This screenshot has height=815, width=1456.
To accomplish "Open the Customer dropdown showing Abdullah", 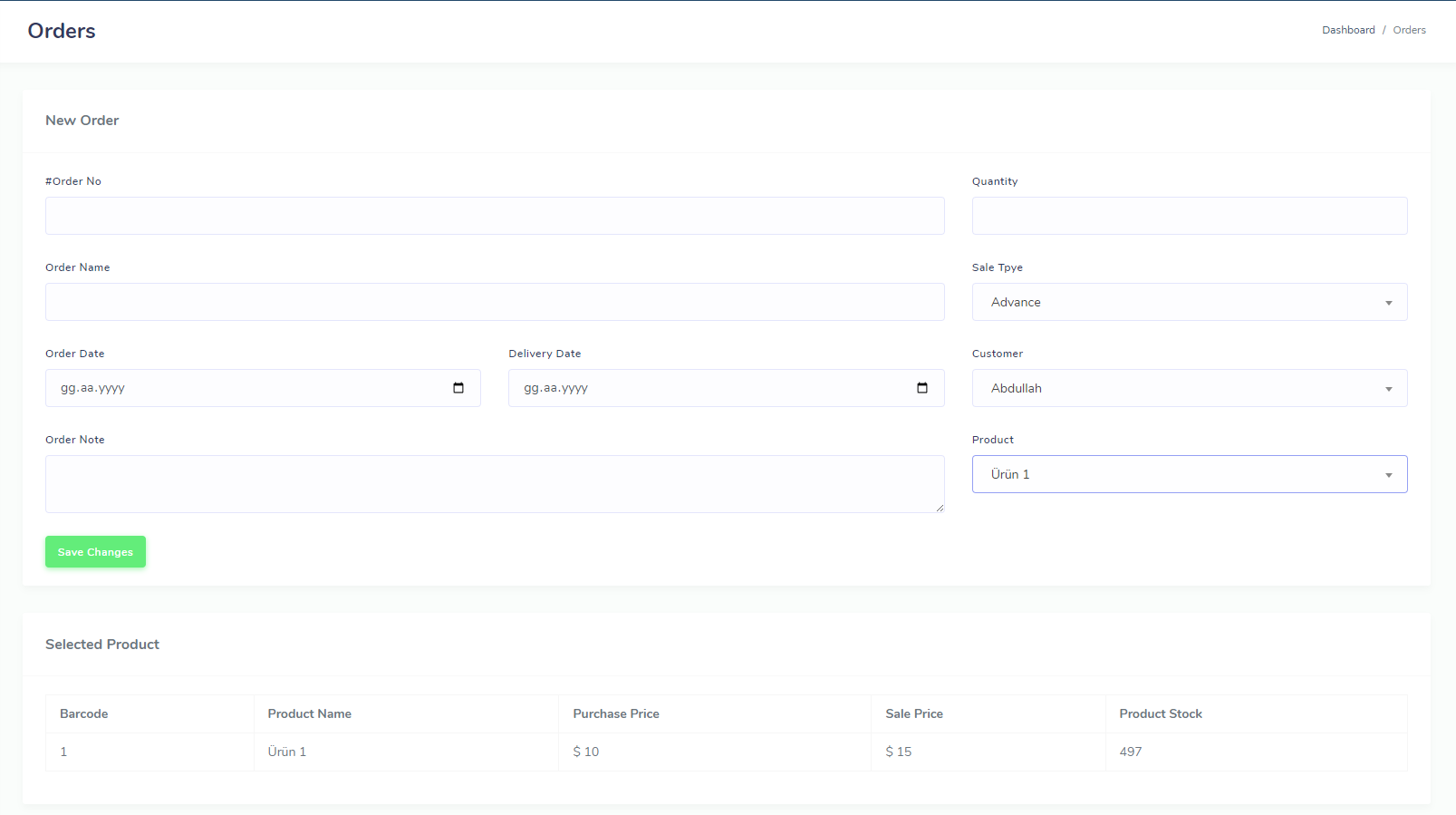I will click(x=1189, y=388).
